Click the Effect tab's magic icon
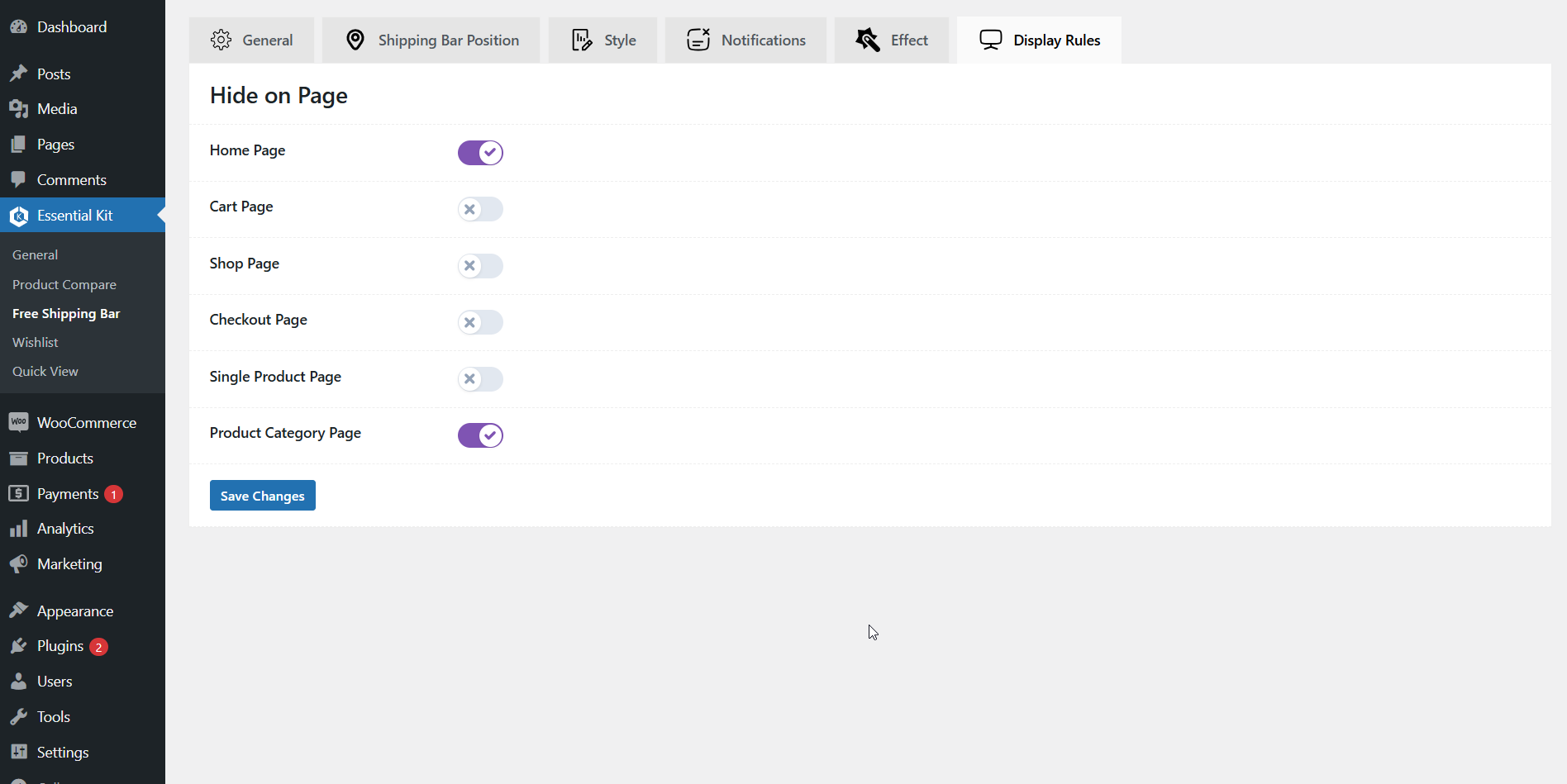This screenshot has width=1567, height=784. click(x=868, y=40)
